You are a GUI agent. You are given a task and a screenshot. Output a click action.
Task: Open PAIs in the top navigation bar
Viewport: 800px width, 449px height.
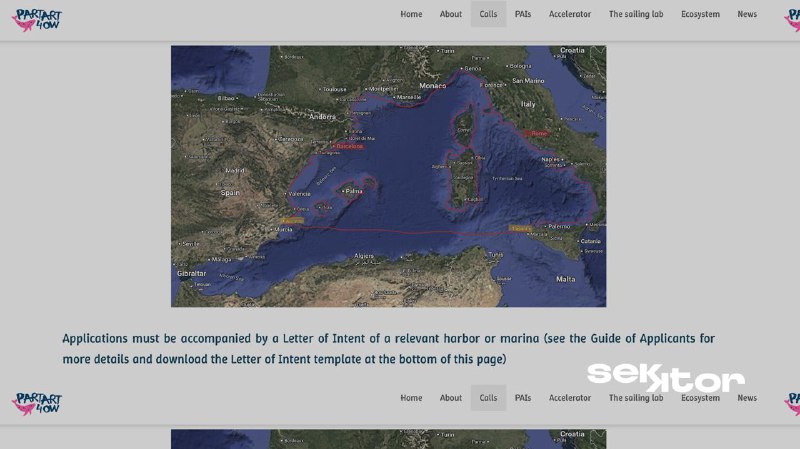click(522, 14)
